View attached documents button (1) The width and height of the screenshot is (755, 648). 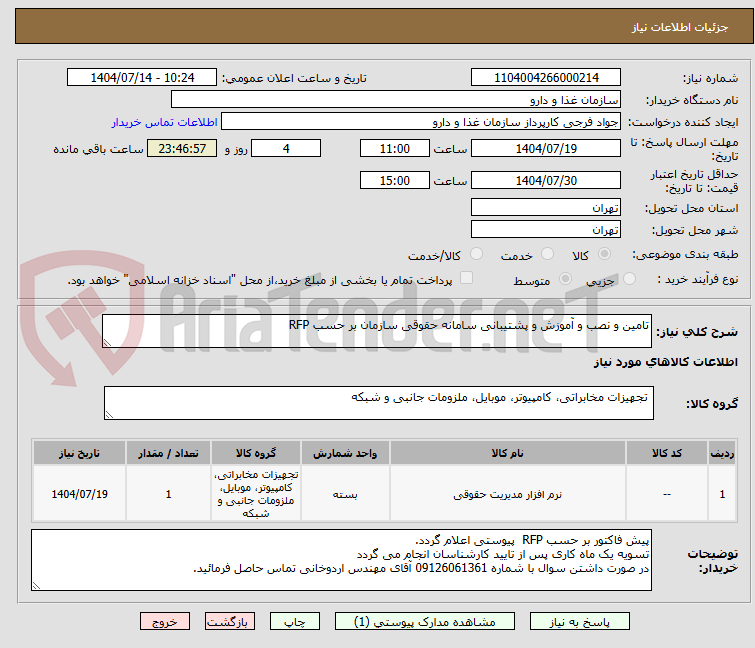point(425,622)
